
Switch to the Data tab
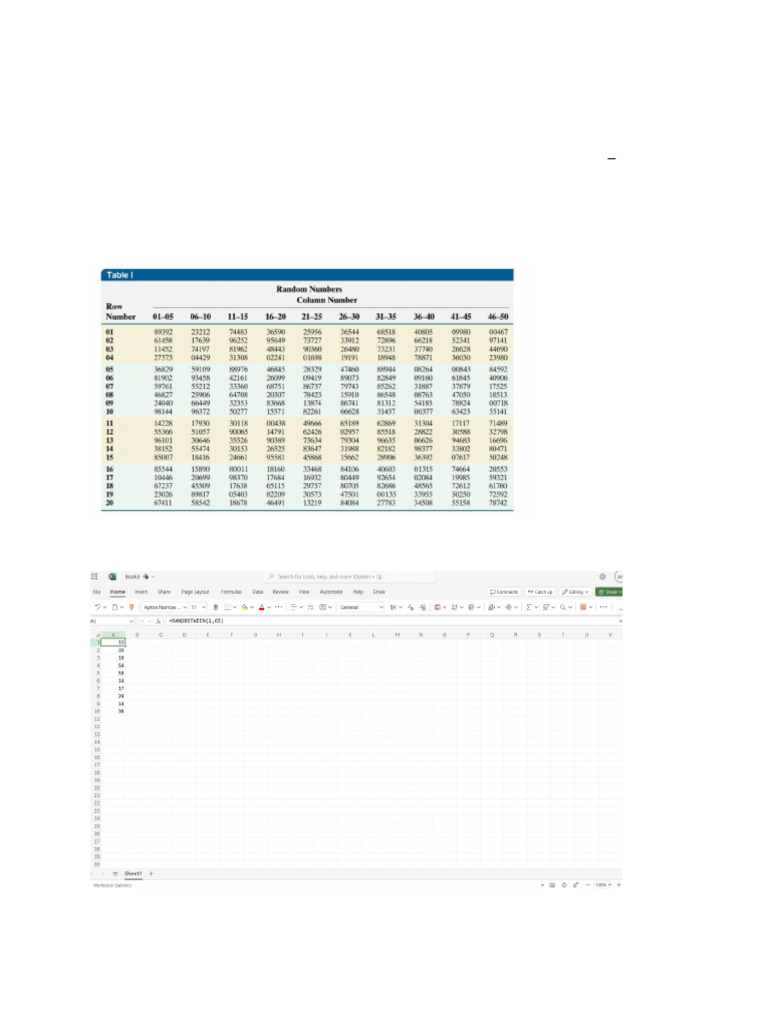[x=257, y=592]
